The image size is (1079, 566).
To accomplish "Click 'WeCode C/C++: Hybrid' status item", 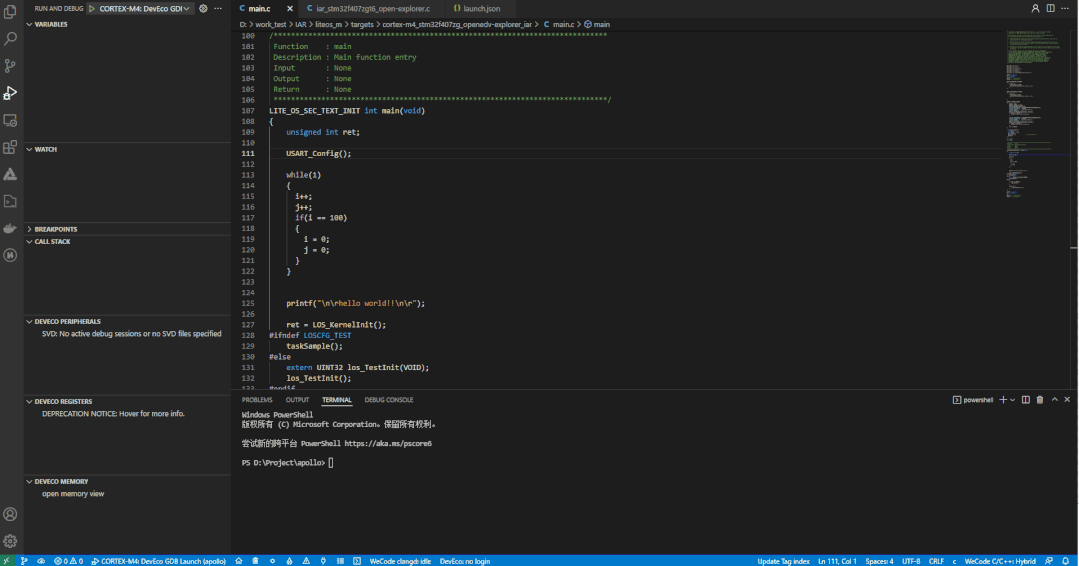I will pyautogui.click(x=999, y=561).
